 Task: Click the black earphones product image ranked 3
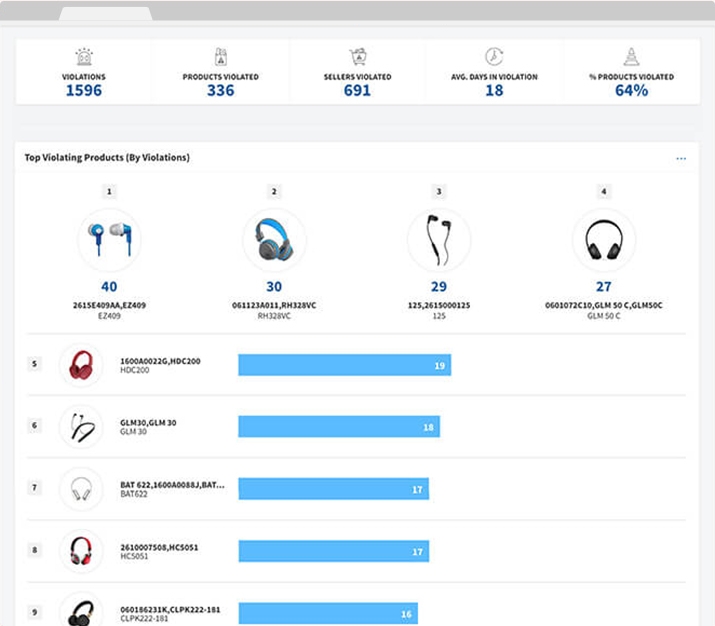[439, 241]
